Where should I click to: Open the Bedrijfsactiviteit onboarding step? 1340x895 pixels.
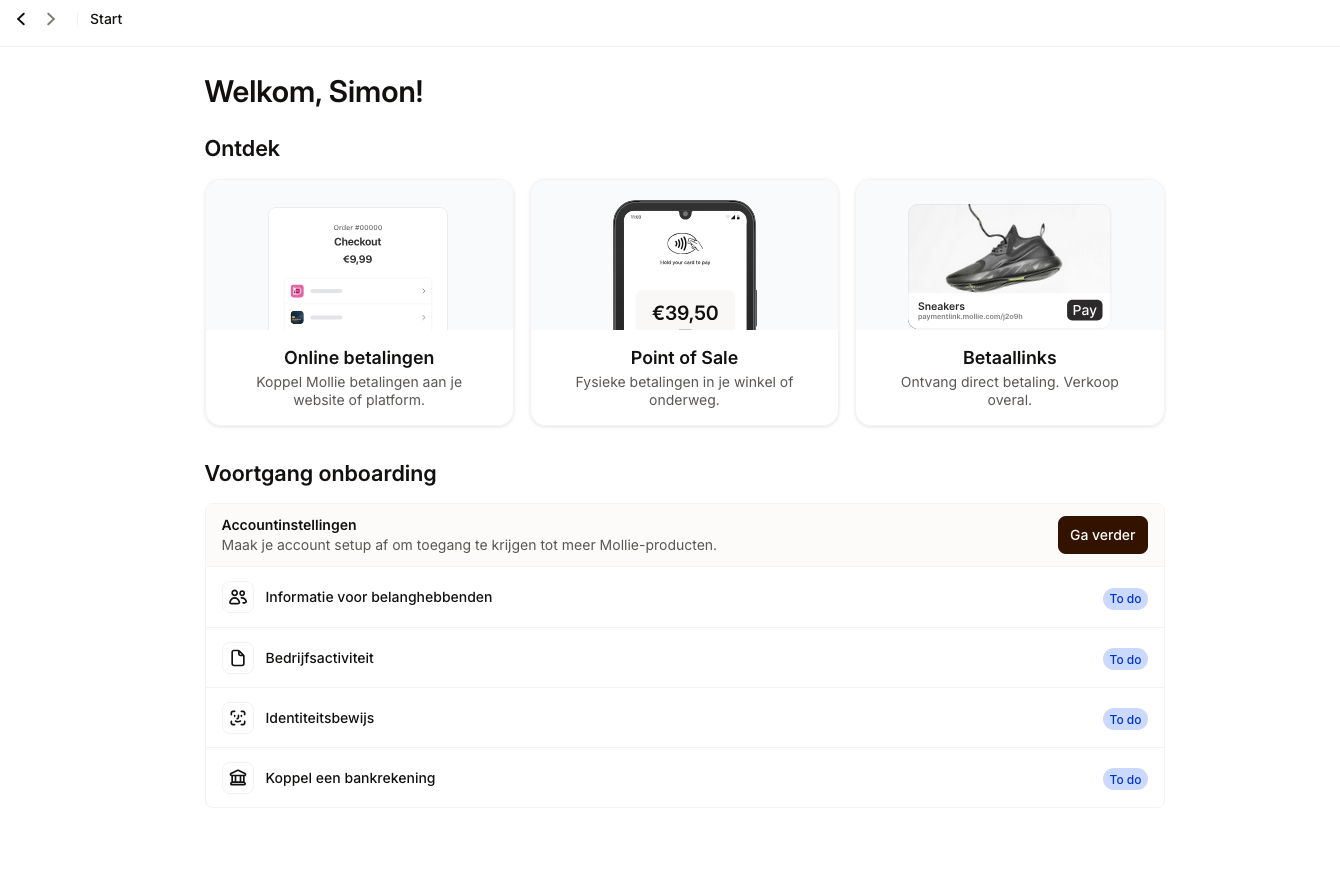pos(319,658)
